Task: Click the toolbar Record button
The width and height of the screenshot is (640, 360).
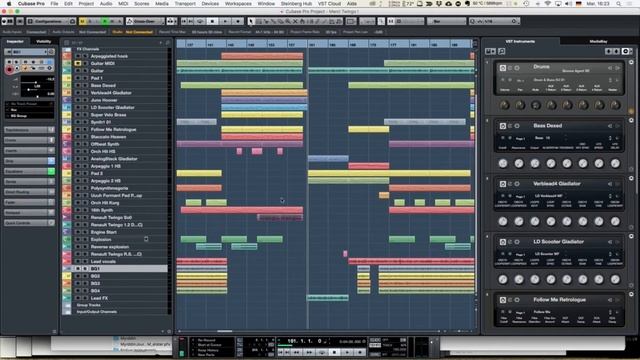Action: click(238, 21)
